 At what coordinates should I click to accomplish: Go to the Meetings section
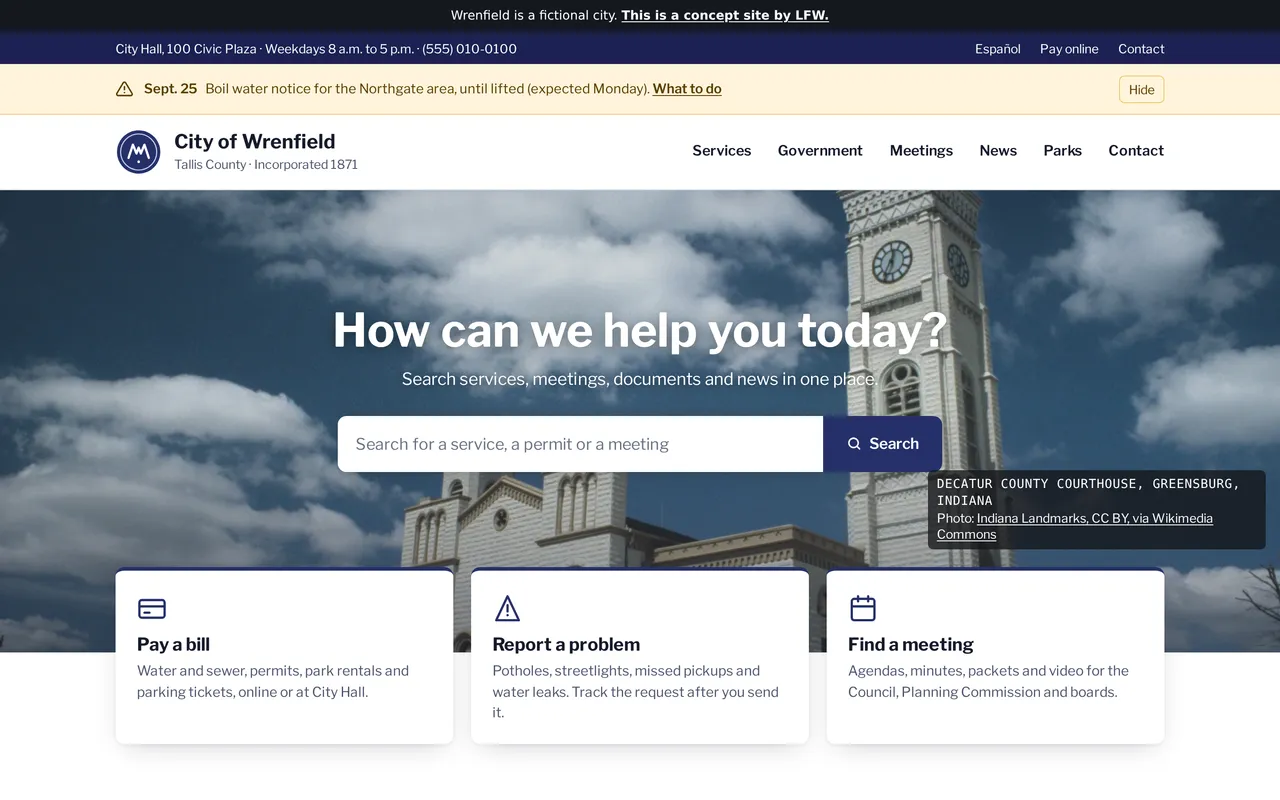921,151
